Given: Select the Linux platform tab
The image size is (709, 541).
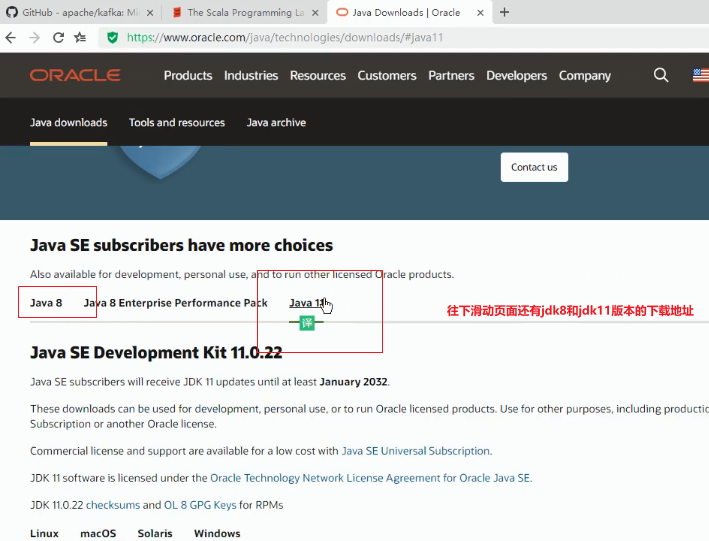Looking at the screenshot, I should (44, 534).
